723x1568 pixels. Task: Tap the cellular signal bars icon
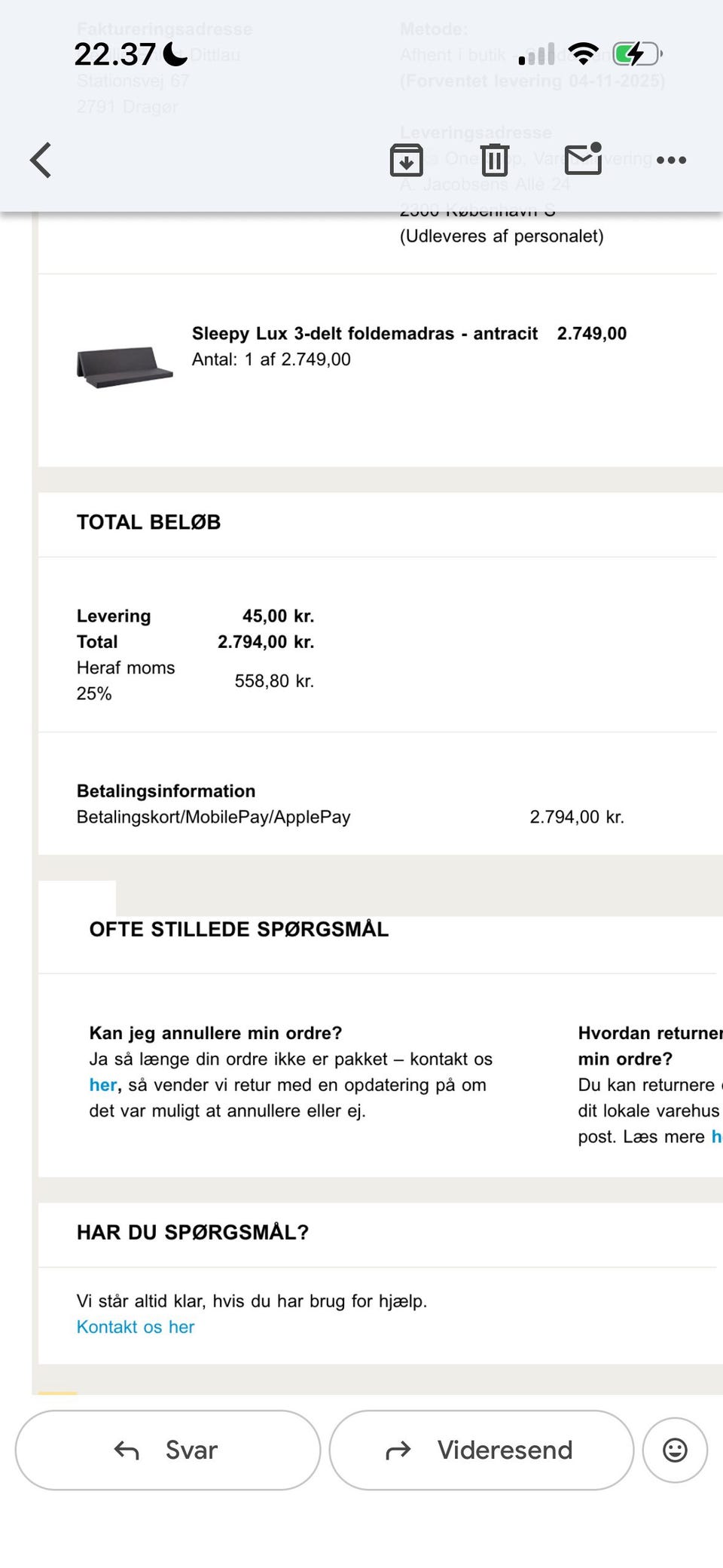coord(537,53)
